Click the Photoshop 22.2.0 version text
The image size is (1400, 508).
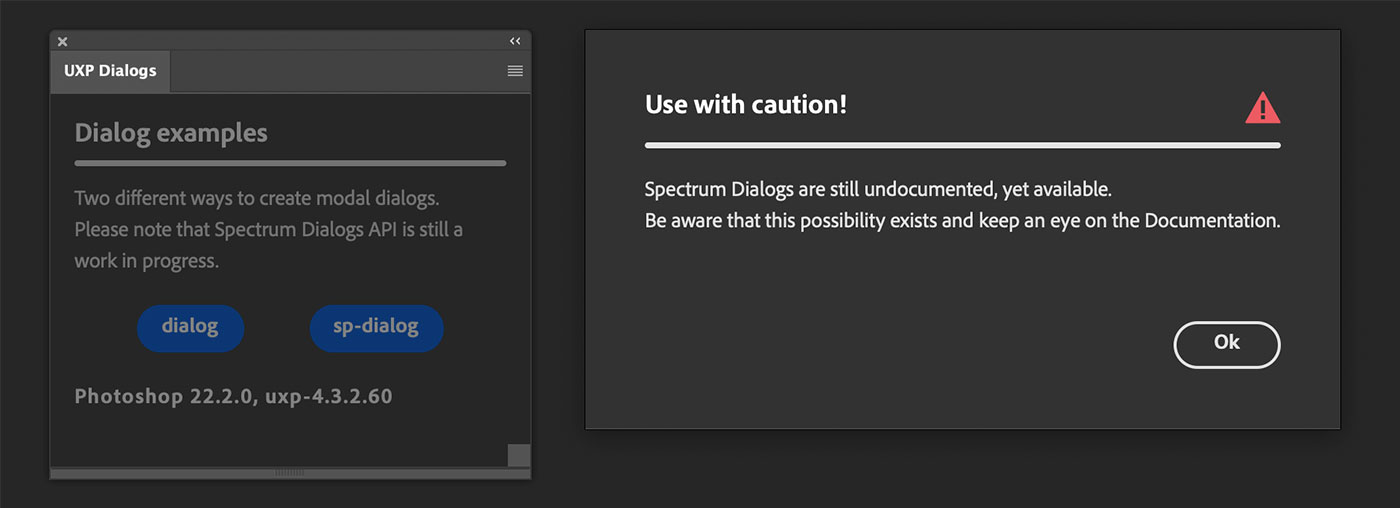click(233, 396)
